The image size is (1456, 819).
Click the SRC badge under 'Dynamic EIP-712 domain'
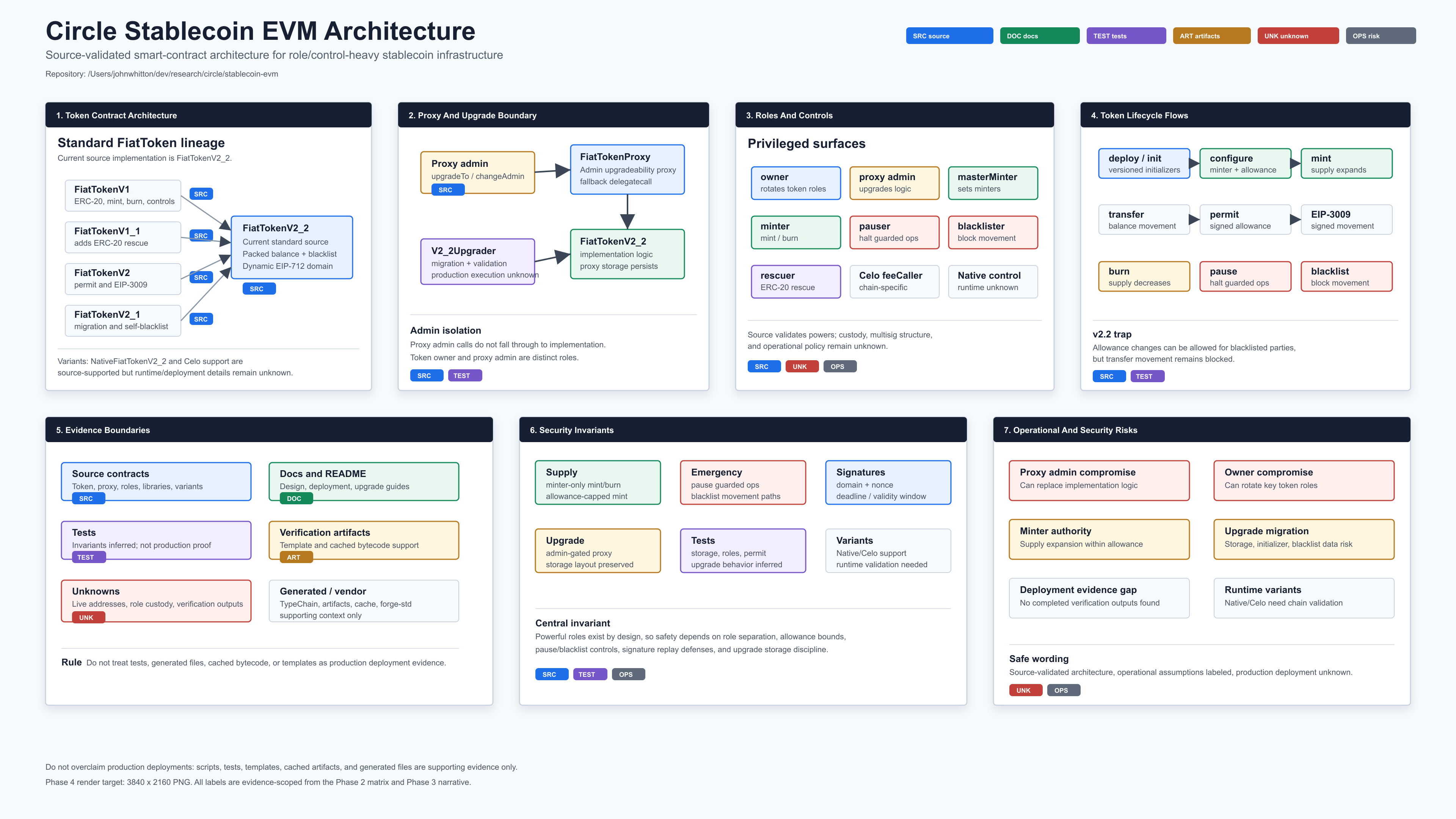click(259, 289)
